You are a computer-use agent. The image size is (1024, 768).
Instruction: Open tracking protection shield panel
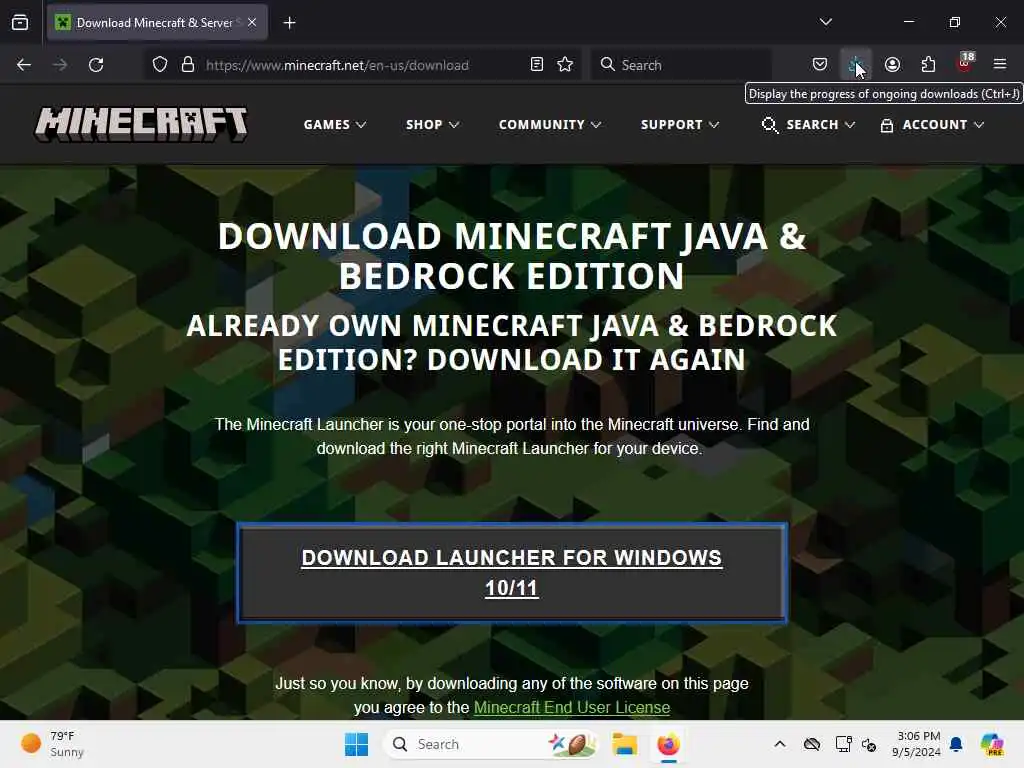pos(160,65)
